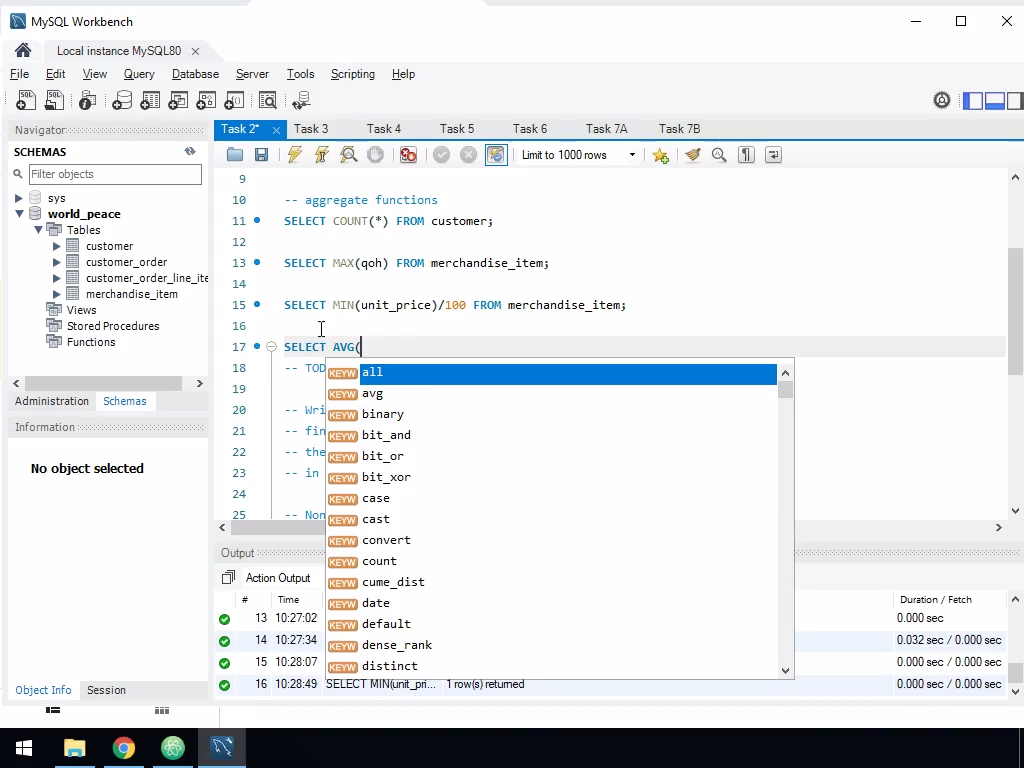Add a snippet with the star icon
Viewport: 1024px width, 768px height.
pyautogui.click(x=660, y=155)
